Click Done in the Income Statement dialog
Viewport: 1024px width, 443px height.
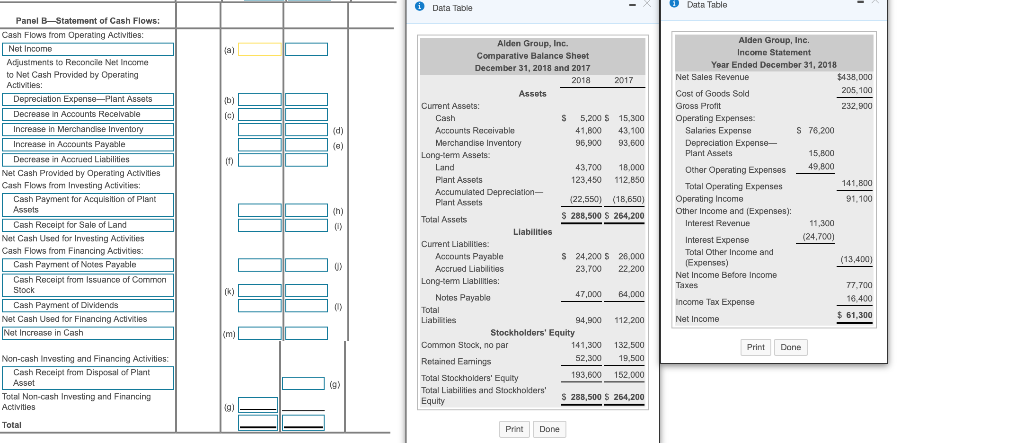pos(790,347)
